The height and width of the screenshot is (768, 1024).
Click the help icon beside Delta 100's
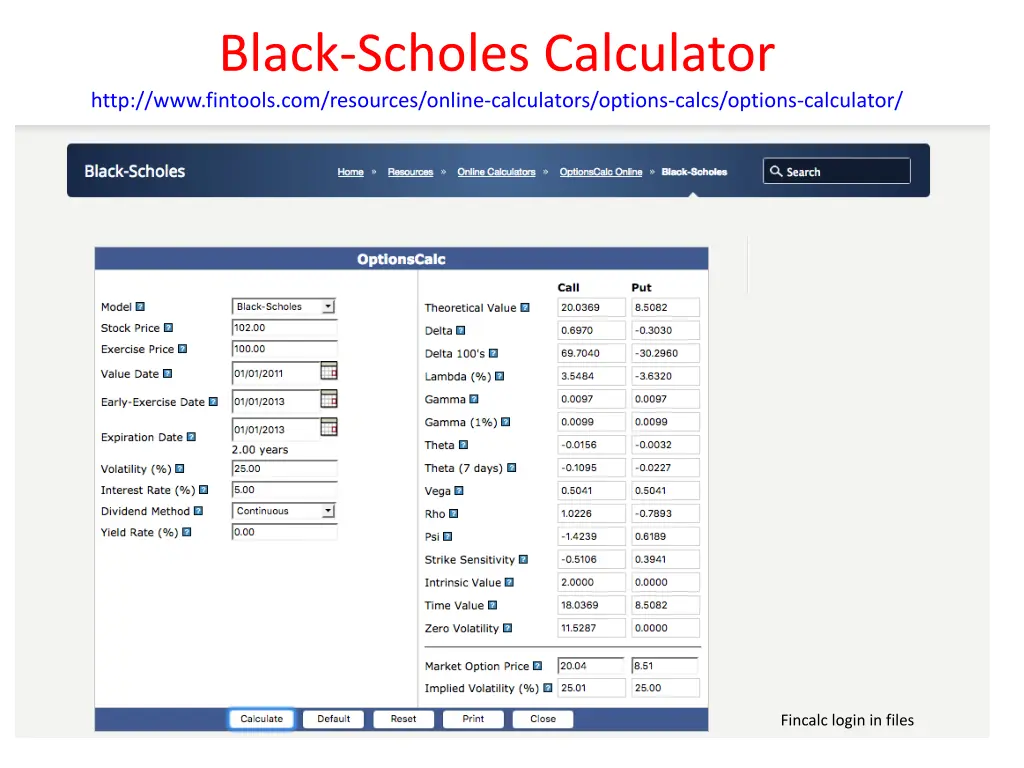pyautogui.click(x=494, y=353)
